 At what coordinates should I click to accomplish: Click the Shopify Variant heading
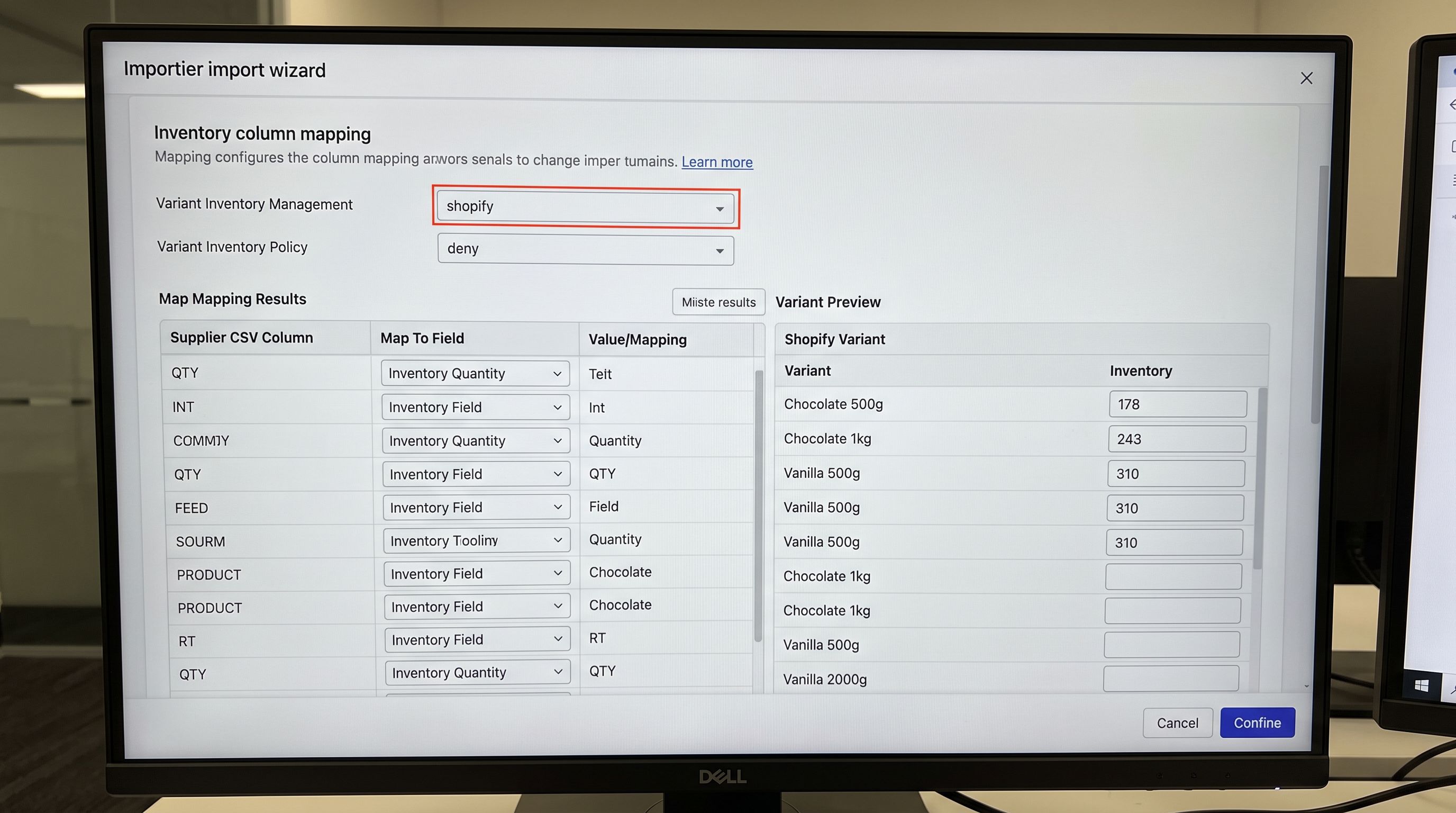pos(835,339)
